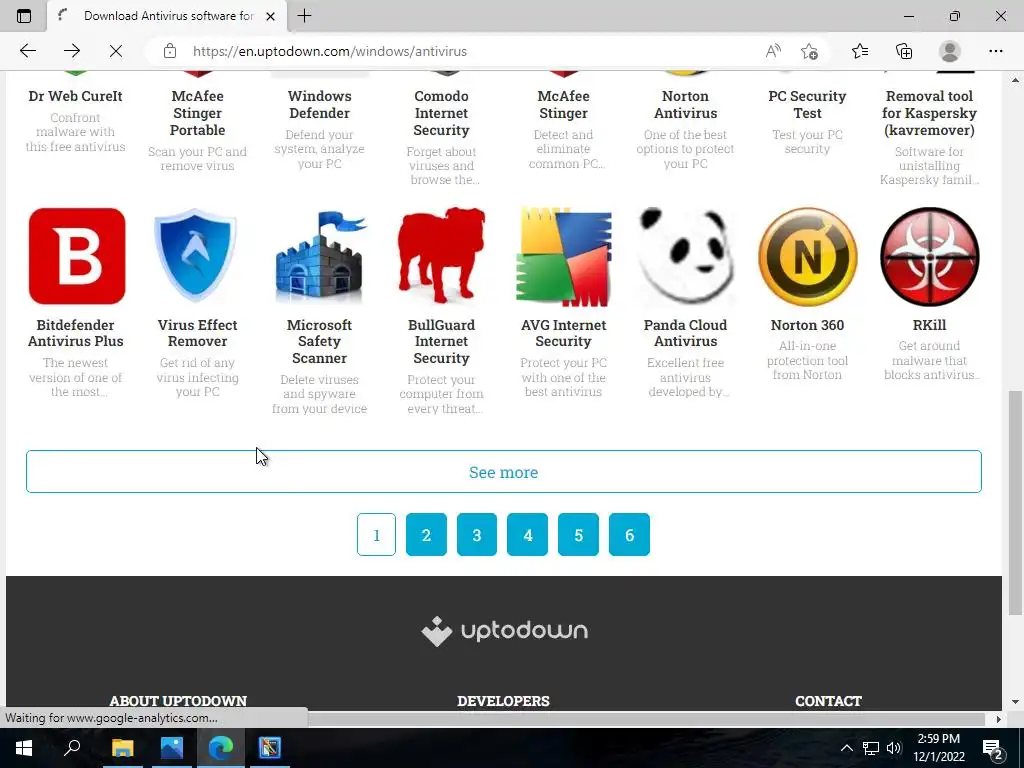The width and height of the screenshot is (1024, 768).
Task: Open the RKill biohazard icon
Action: pyautogui.click(x=929, y=256)
